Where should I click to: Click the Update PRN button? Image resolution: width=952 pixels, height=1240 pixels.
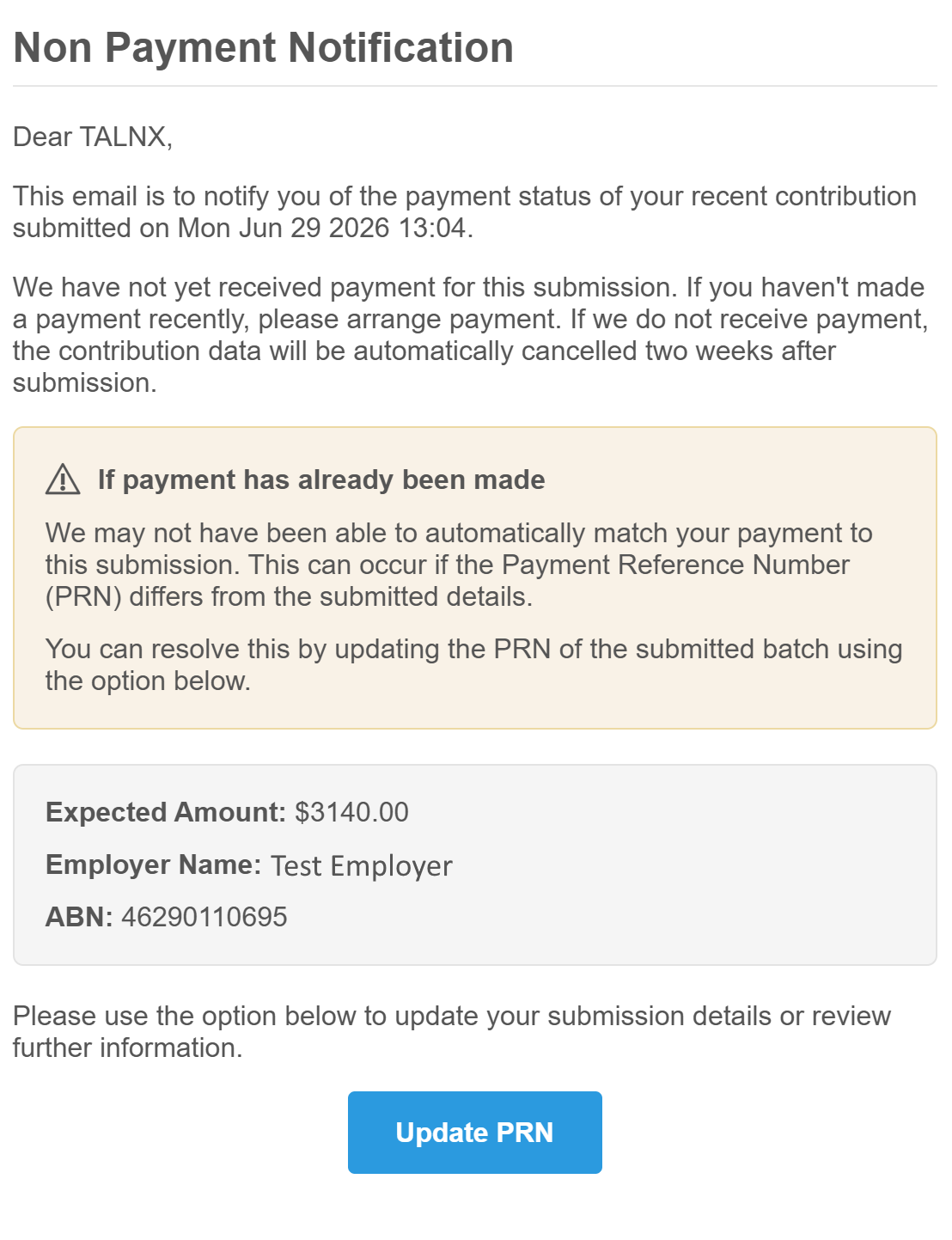pyautogui.click(x=474, y=1132)
